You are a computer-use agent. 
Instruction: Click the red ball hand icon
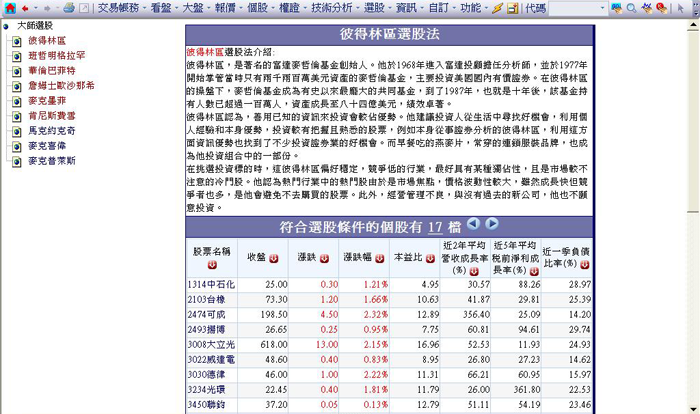tap(662, 8)
